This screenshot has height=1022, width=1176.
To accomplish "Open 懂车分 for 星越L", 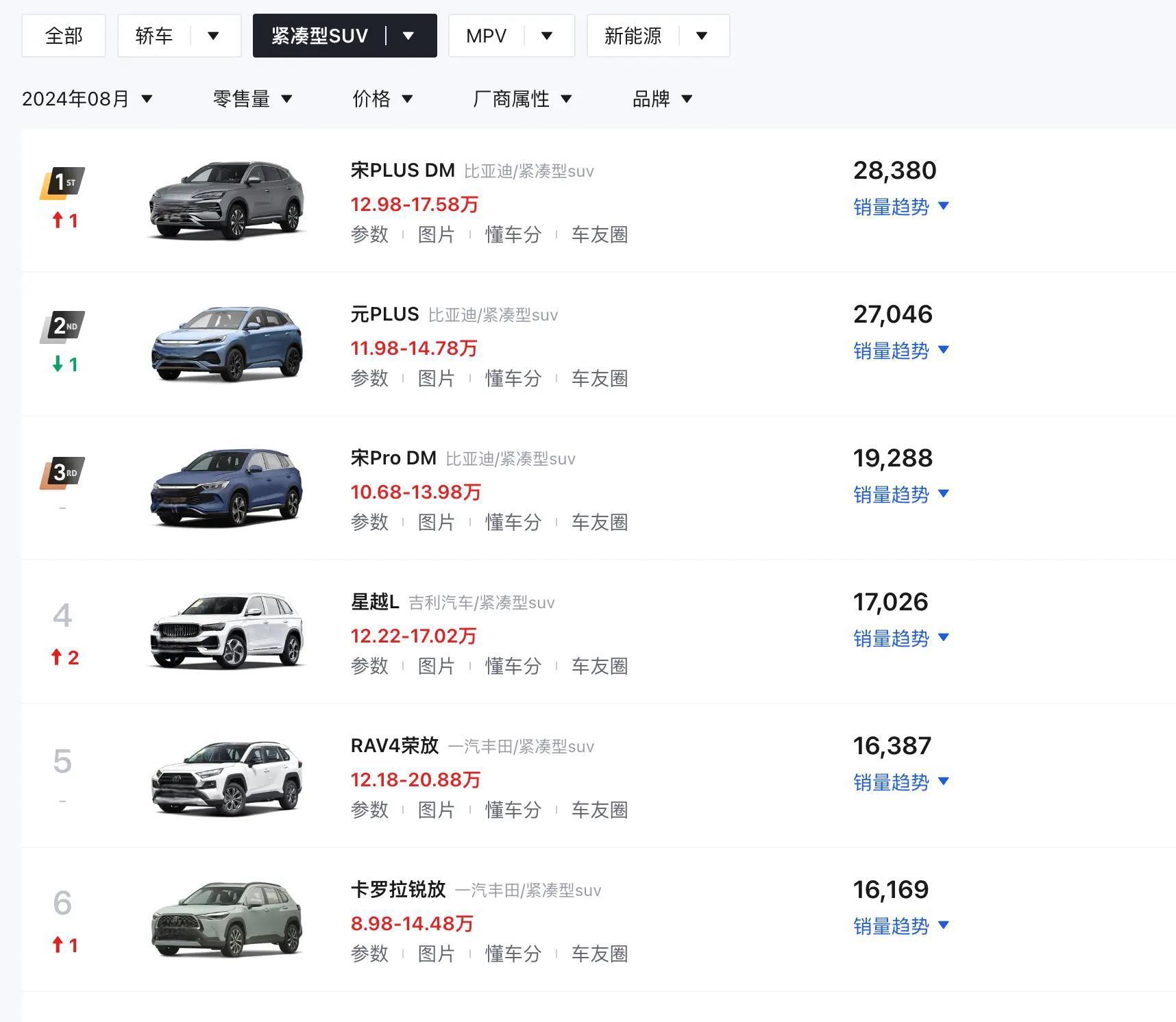I will coord(513,666).
